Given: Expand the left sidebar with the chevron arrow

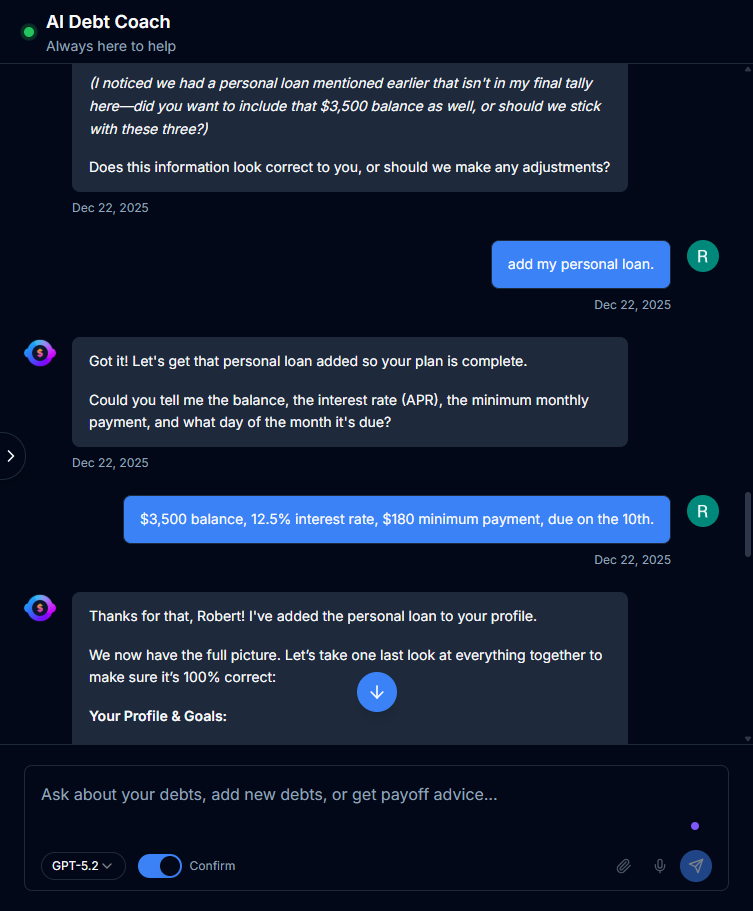Looking at the screenshot, I should [x=11, y=456].
